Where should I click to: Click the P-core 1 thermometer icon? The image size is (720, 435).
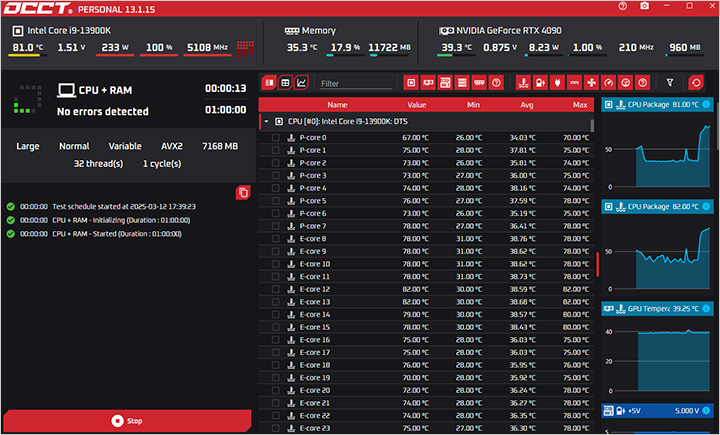291,150
